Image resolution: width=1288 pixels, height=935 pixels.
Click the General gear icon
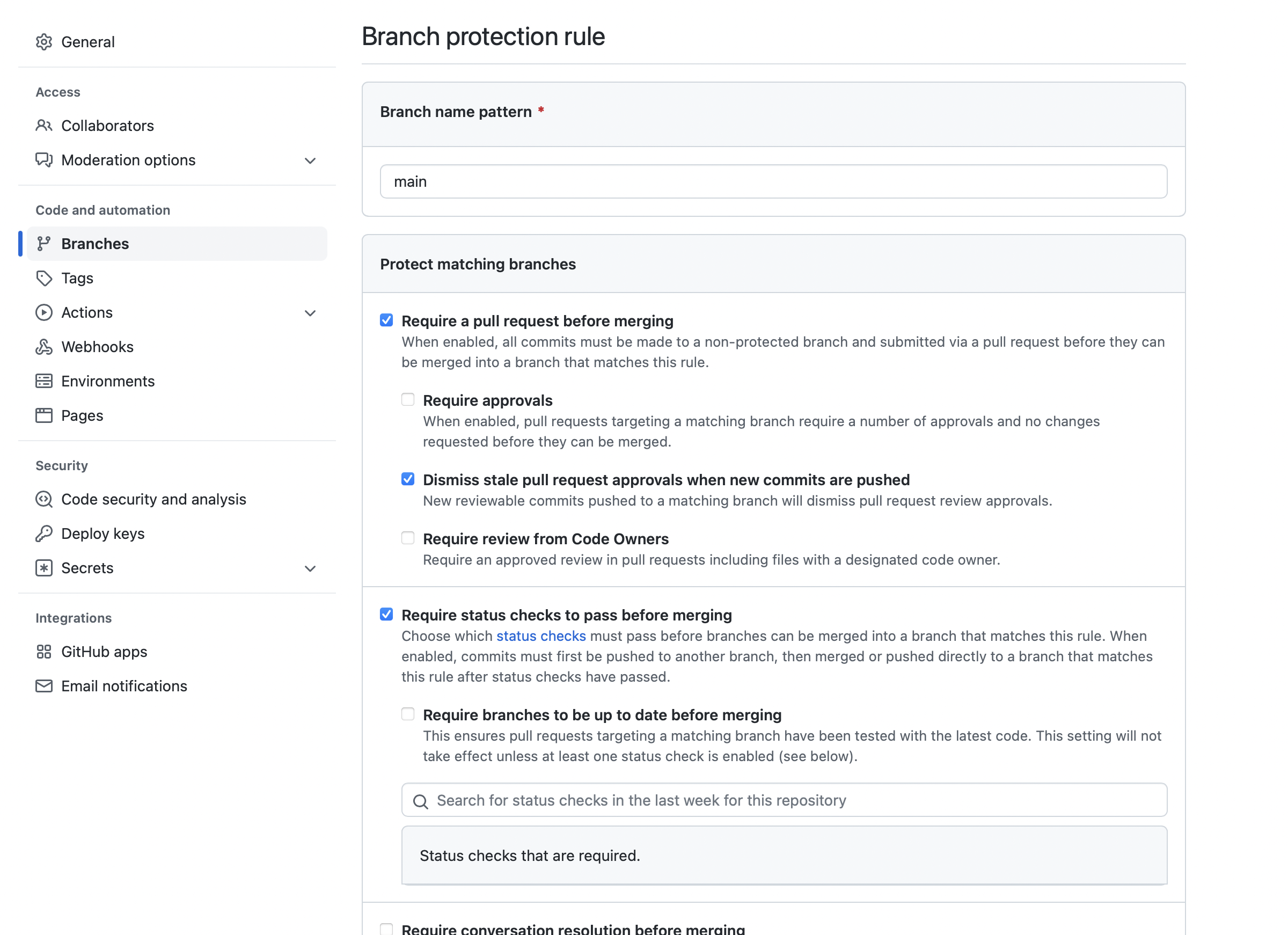click(43, 42)
